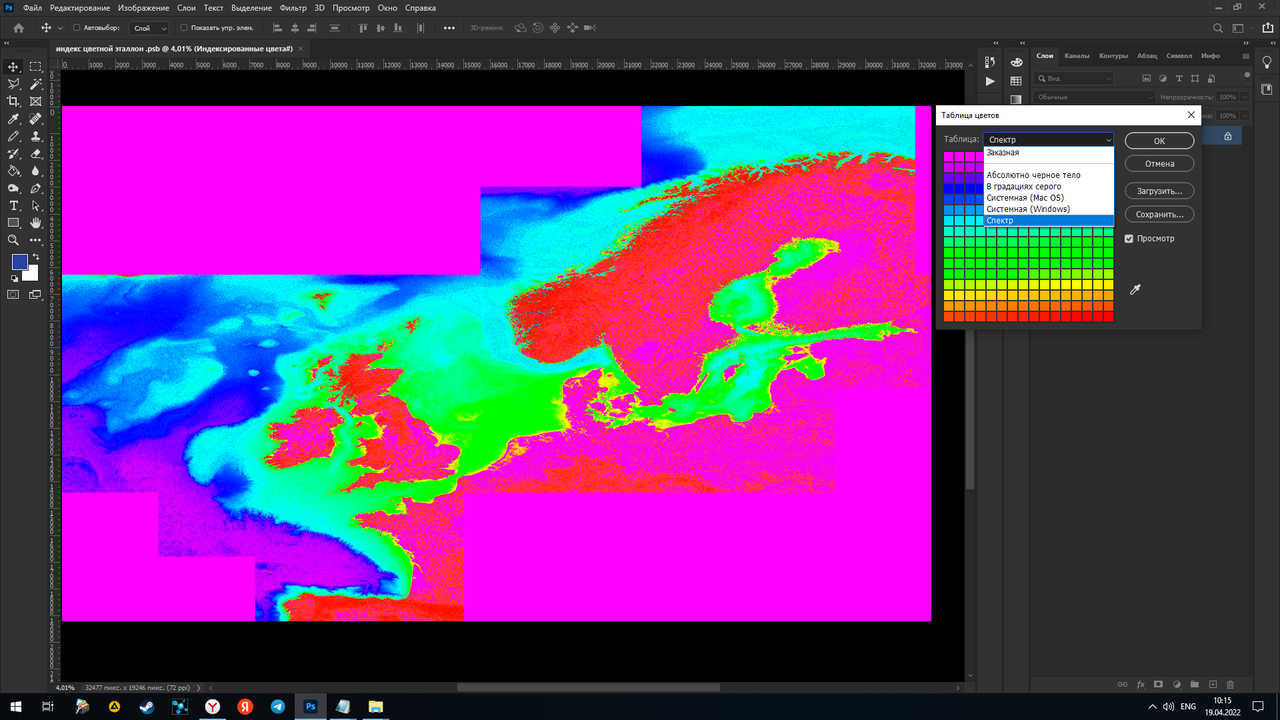
Task: Click the blue foreground color swatch
Action: 18,261
